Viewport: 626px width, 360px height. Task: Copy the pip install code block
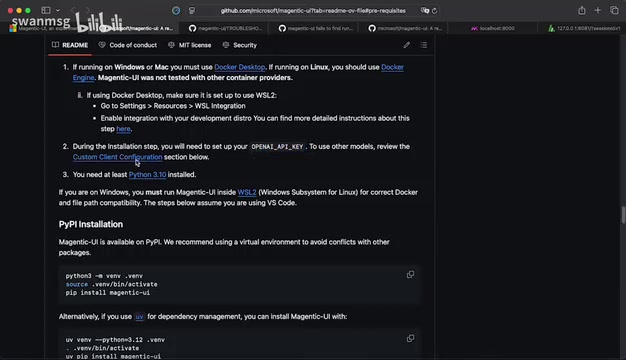(410, 275)
